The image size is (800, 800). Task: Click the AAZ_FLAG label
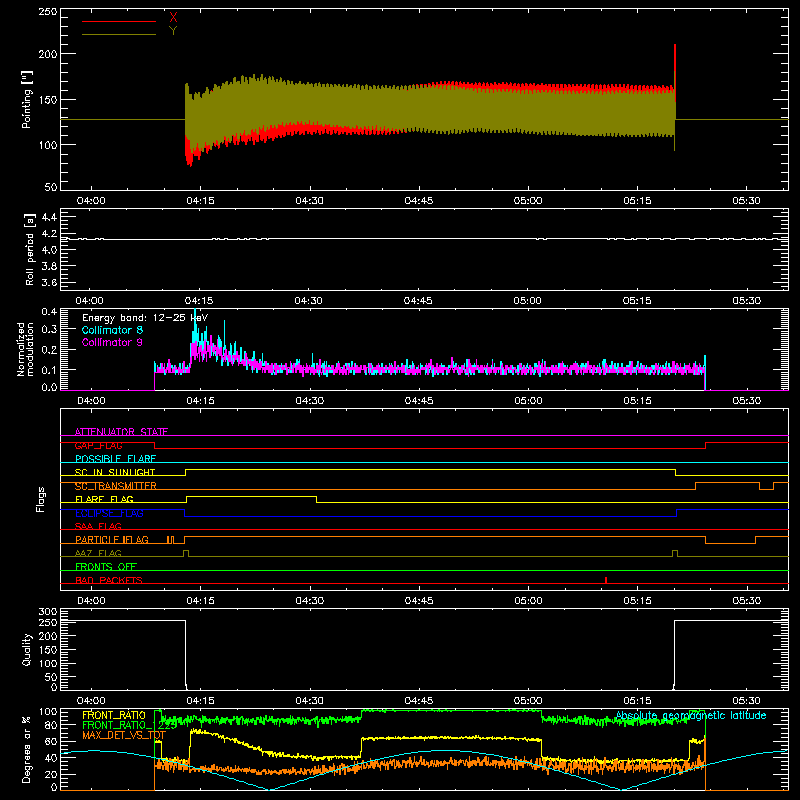98,553
